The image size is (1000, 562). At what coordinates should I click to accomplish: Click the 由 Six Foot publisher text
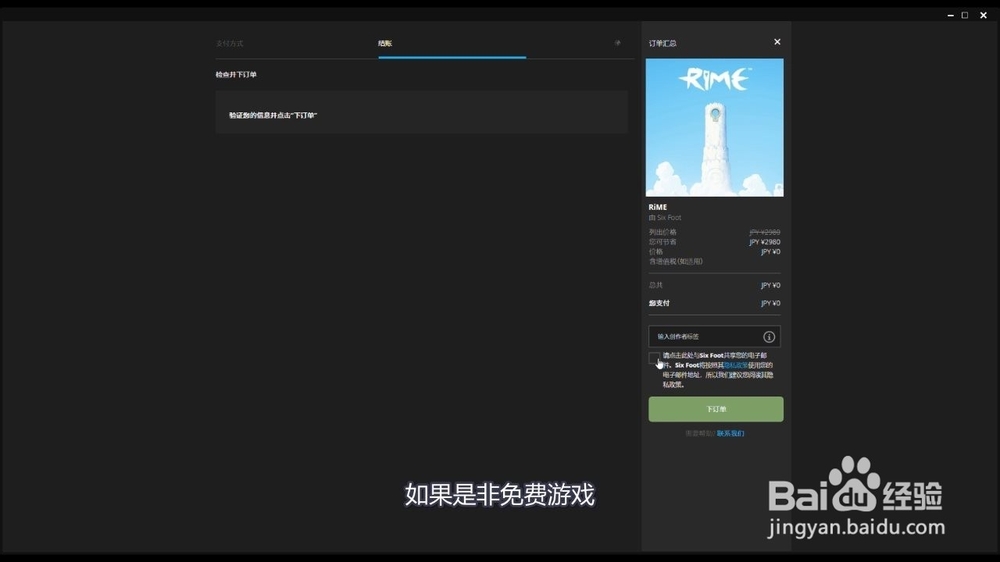665,218
